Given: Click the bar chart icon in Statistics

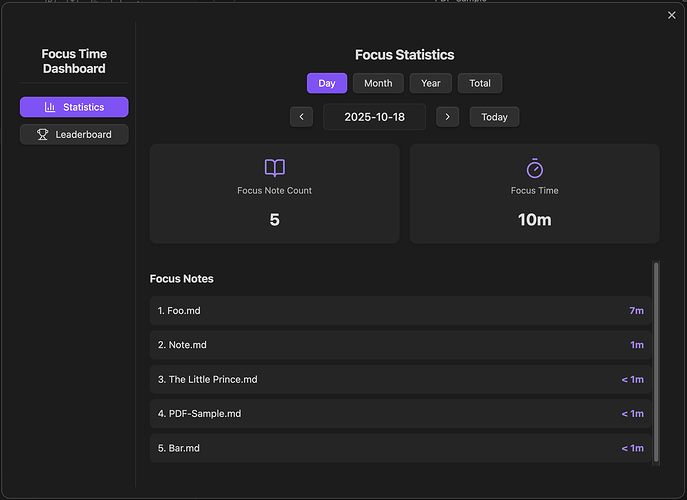Looking at the screenshot, I should coord(50,107).
